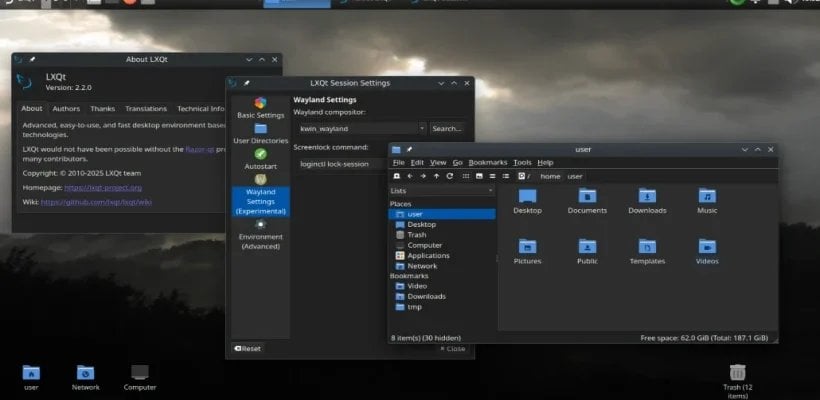The image size is (820, 400).
Task: Select the Trash icon on the desktop
Action: coord(737,382)
